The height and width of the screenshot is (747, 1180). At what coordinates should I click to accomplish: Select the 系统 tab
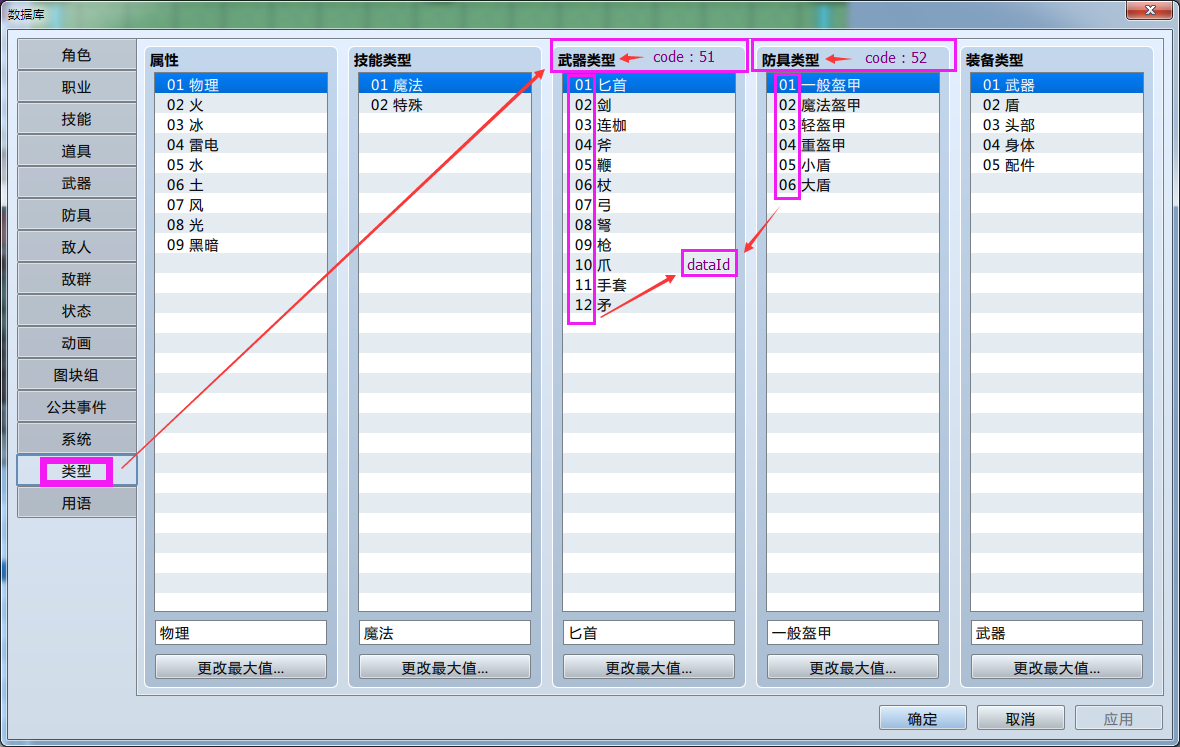(x=76, y=439)
